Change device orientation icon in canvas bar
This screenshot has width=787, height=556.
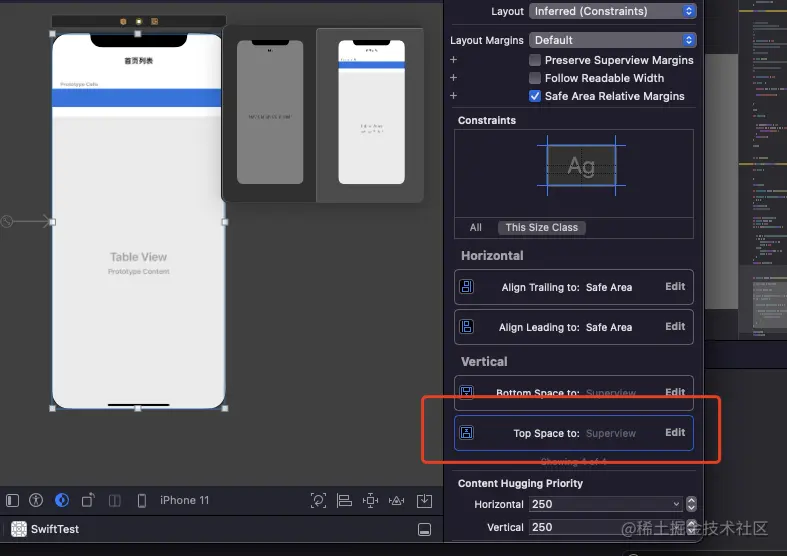[x=88, y=500]
